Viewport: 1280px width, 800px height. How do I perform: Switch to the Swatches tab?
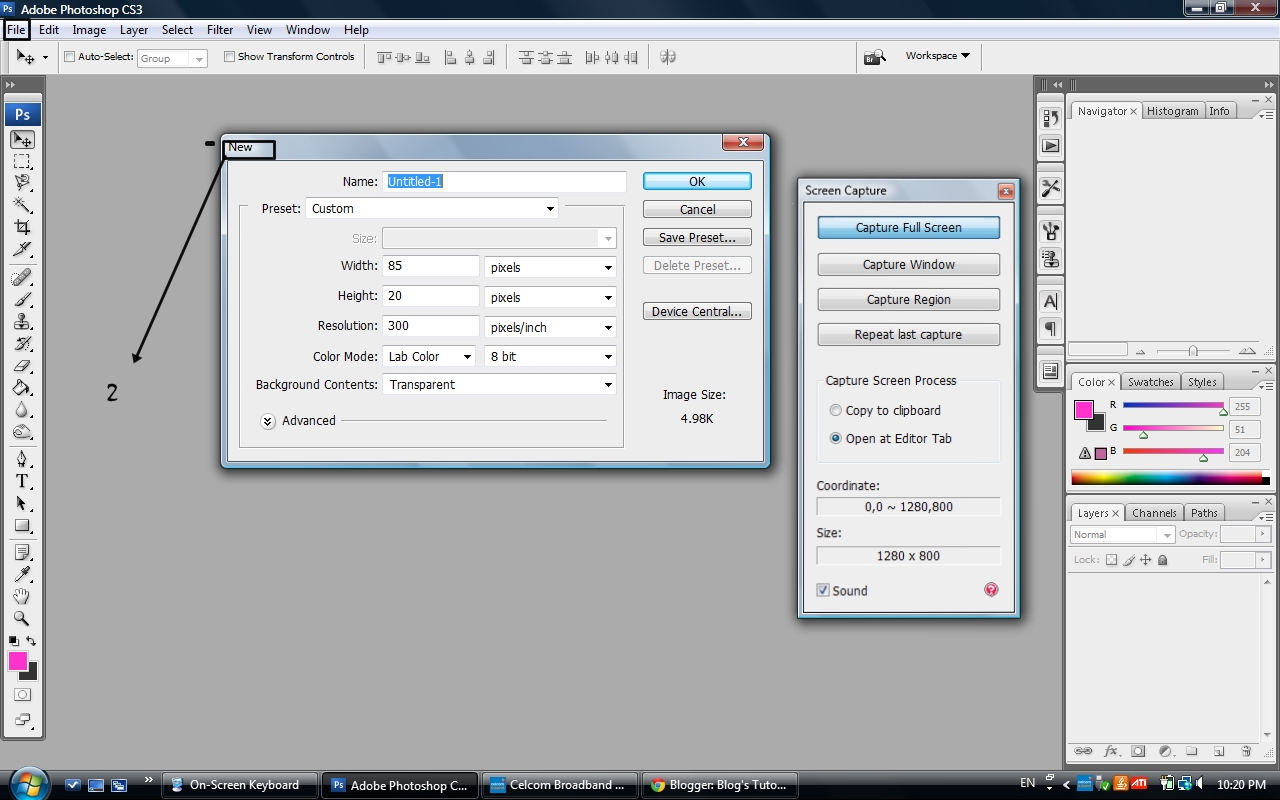coord(1150,382)
